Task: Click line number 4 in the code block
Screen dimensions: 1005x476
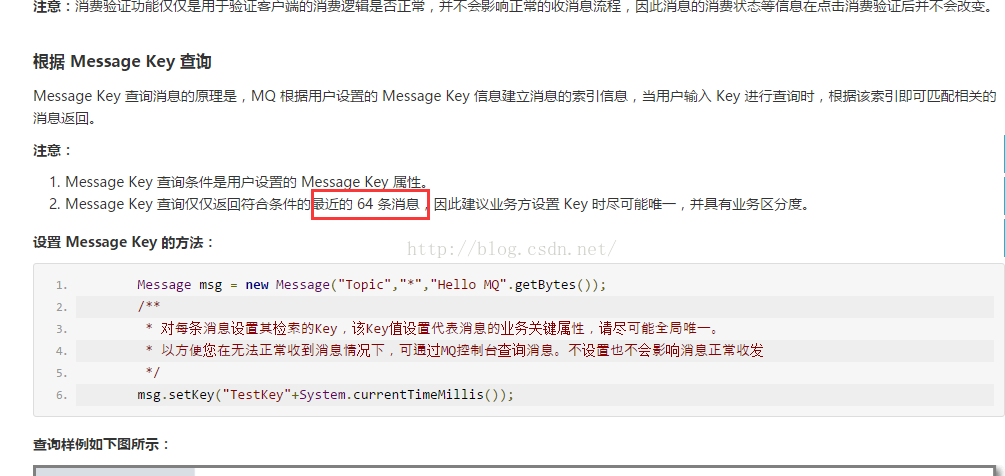Action: coord(62,351)
